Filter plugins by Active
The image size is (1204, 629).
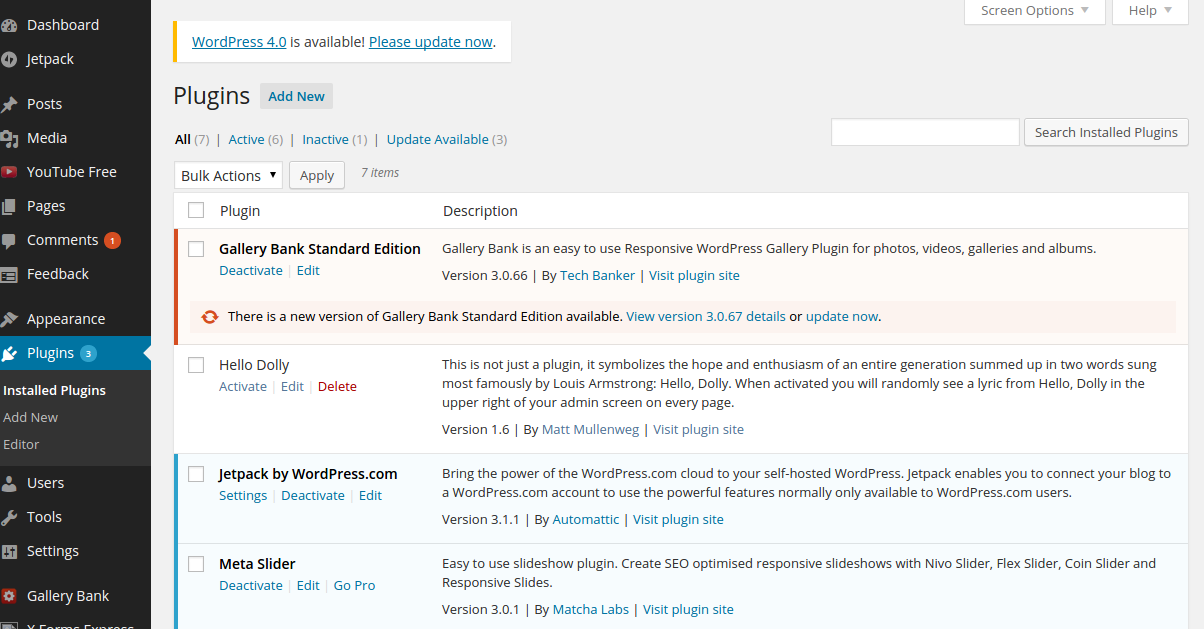(246, 140)
